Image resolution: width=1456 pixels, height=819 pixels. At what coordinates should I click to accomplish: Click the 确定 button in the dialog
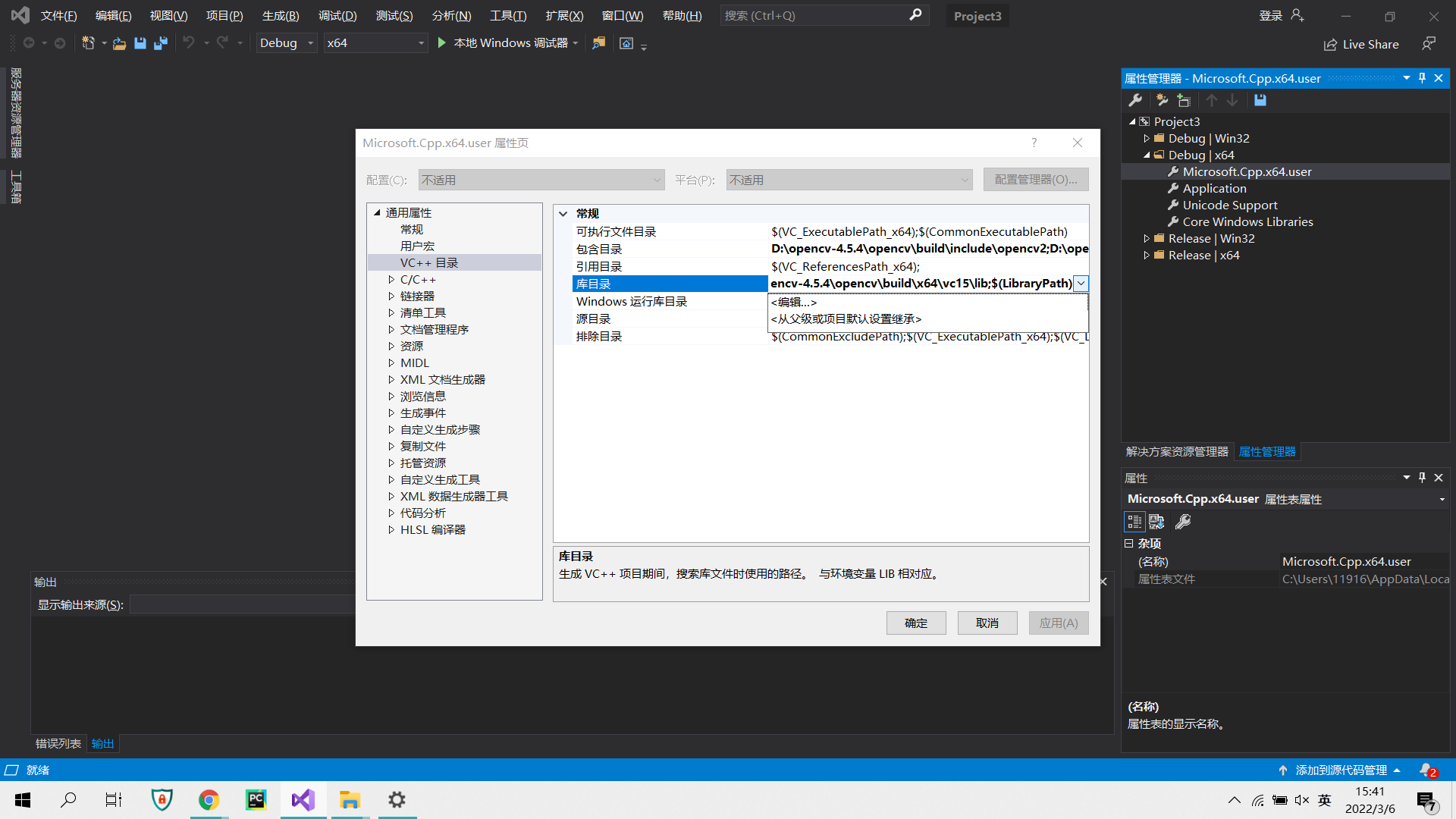(x=915, y=623)
